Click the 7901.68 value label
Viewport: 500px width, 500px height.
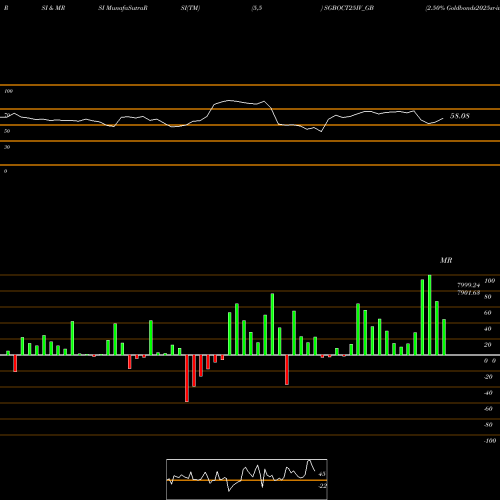pos(468,293)
